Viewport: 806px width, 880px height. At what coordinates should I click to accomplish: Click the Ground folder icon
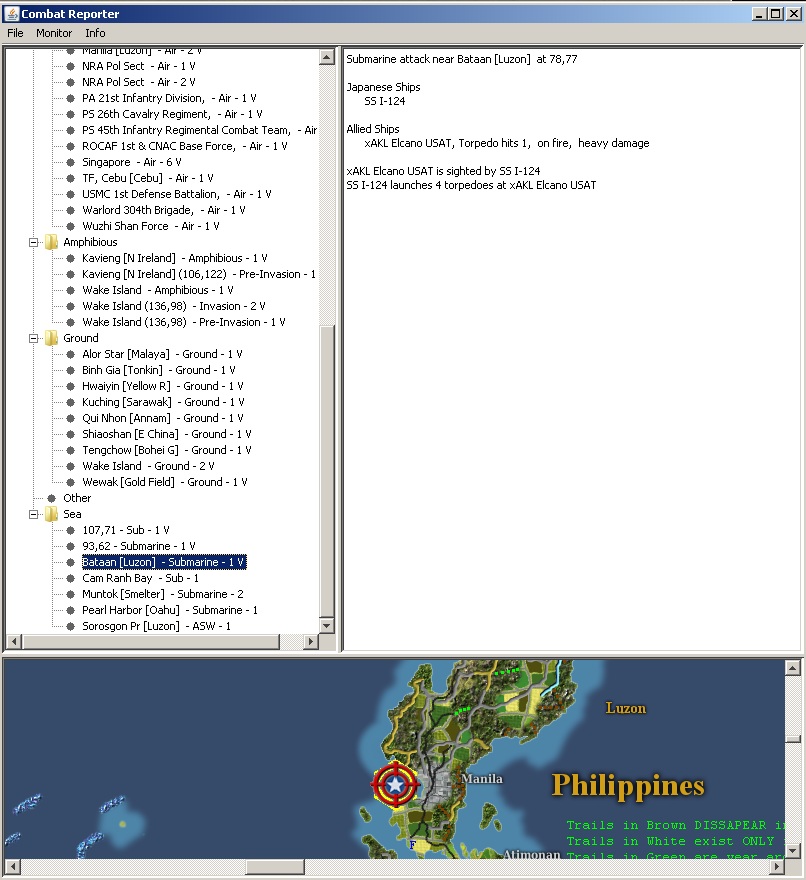(52, 338)
